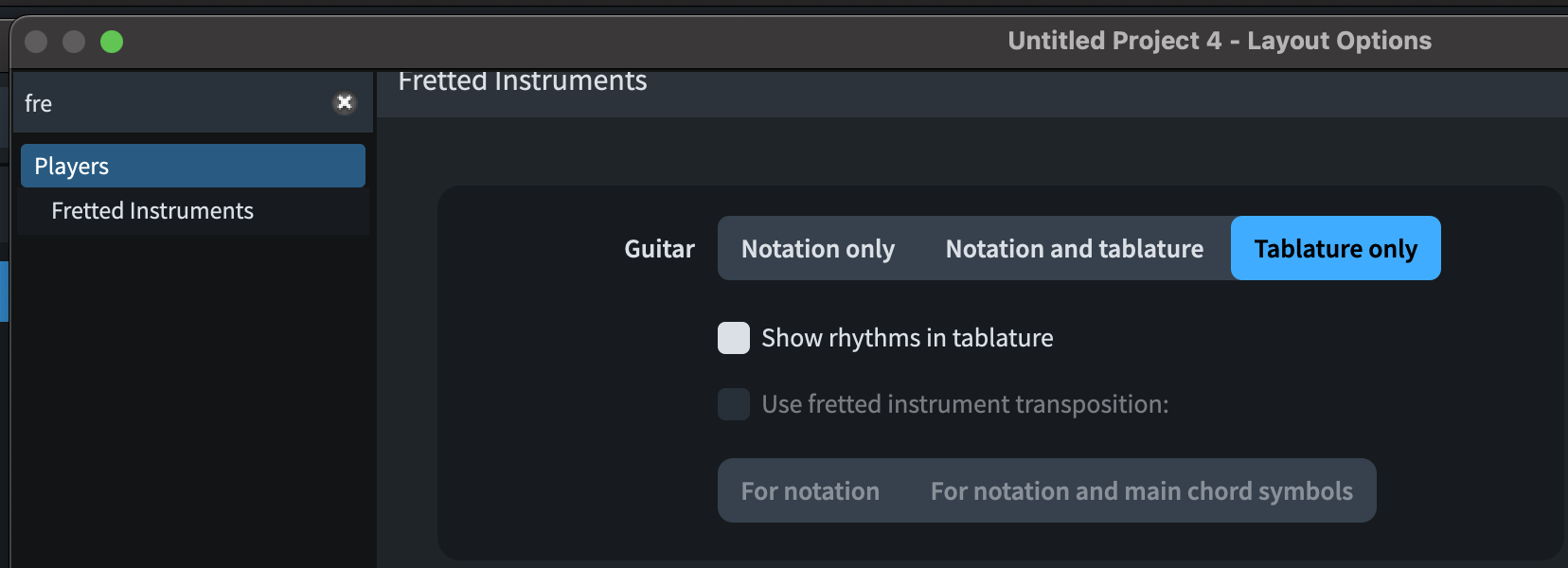Viewport: 1568px width, 568px height.
Task: Click the Guitar label
Action: 659,249
